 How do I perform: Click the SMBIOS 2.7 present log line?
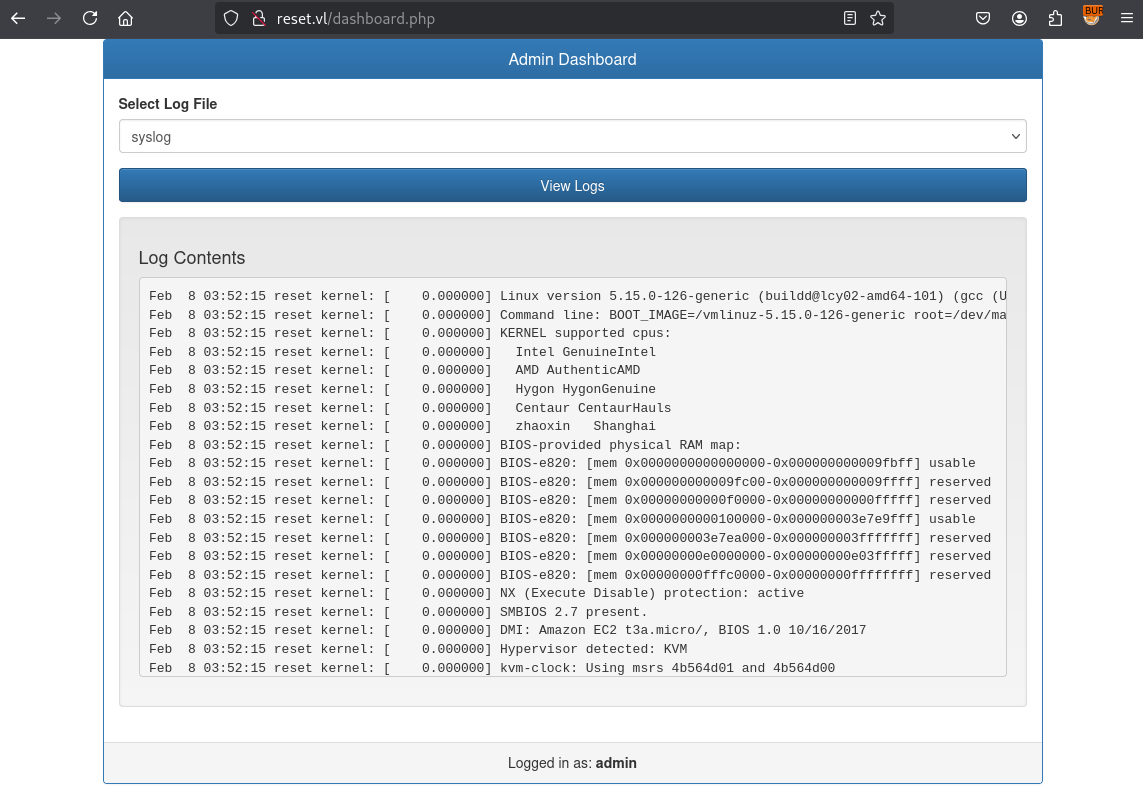tap(398, 612)
